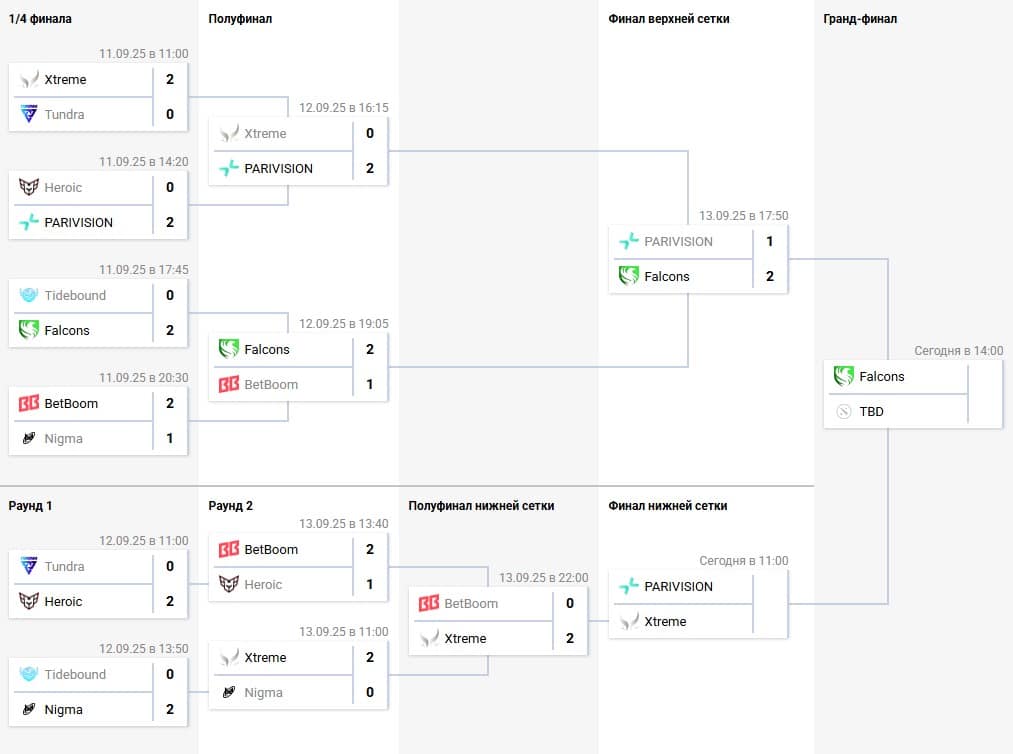Click PARIVISION logo in Финал верхней сетки
The width and height of the screenshot is (1013, 754).
tap(628, 241)
